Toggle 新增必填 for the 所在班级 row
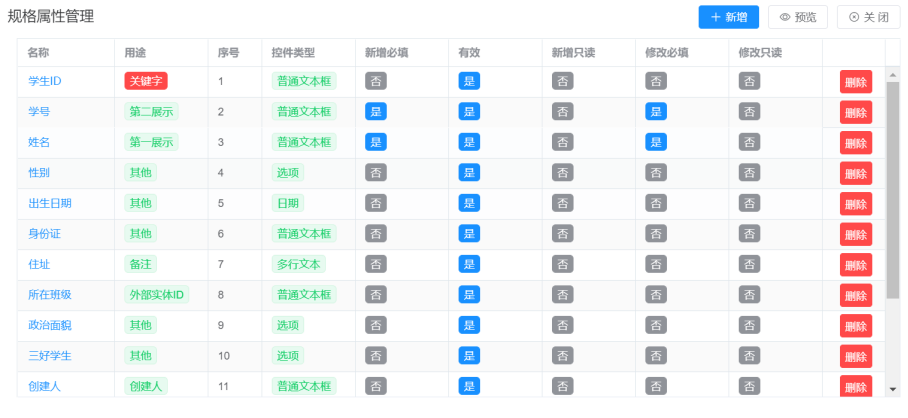This screenshot has width=908, height=418. coord(376,295)
